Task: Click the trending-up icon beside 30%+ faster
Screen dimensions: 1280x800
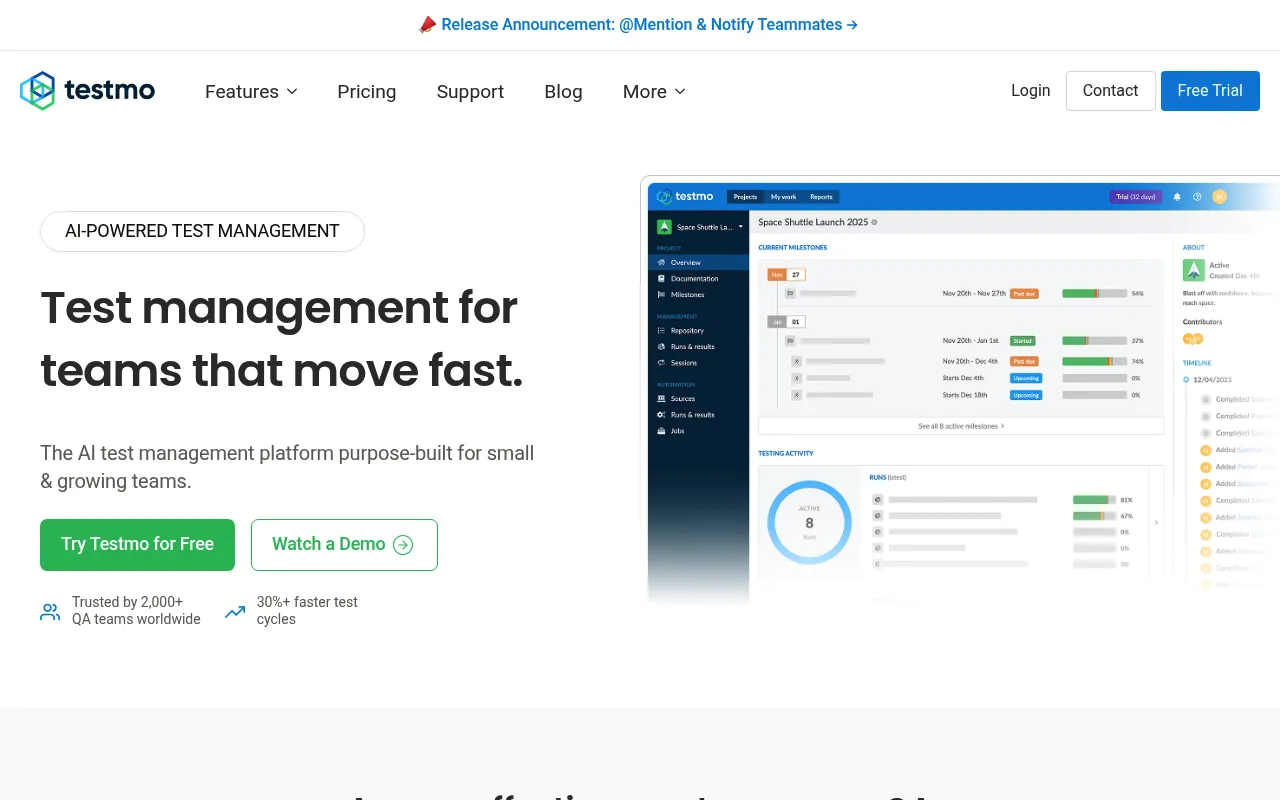Action: pos(235,612)
